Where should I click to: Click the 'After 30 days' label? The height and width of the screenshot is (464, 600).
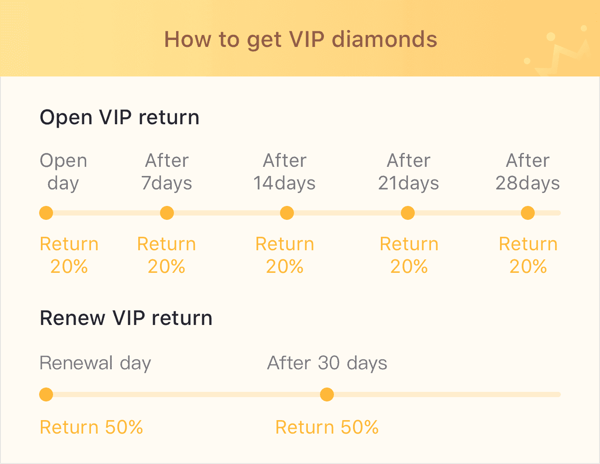(x=327, y=363)
